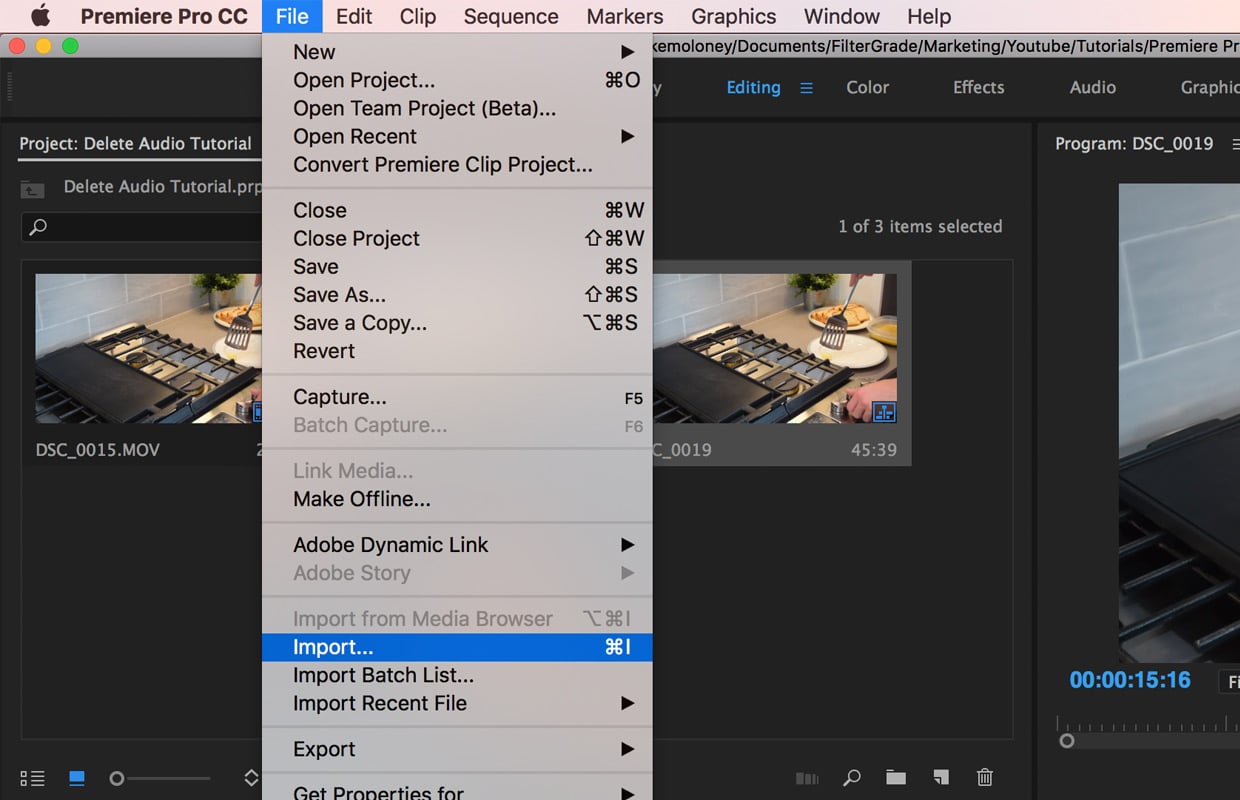
Task: Open the Help menu
Action: [x=929, y=16]
